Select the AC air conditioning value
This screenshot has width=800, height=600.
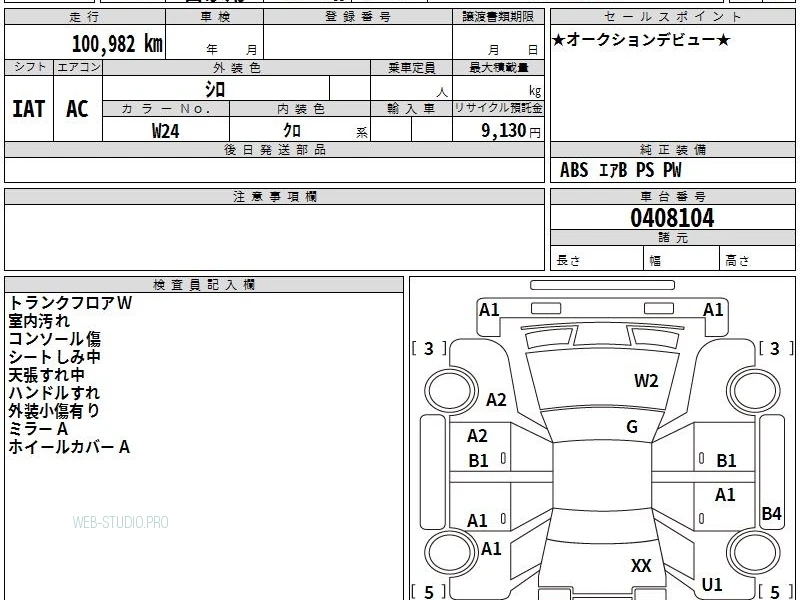(78, 109)
